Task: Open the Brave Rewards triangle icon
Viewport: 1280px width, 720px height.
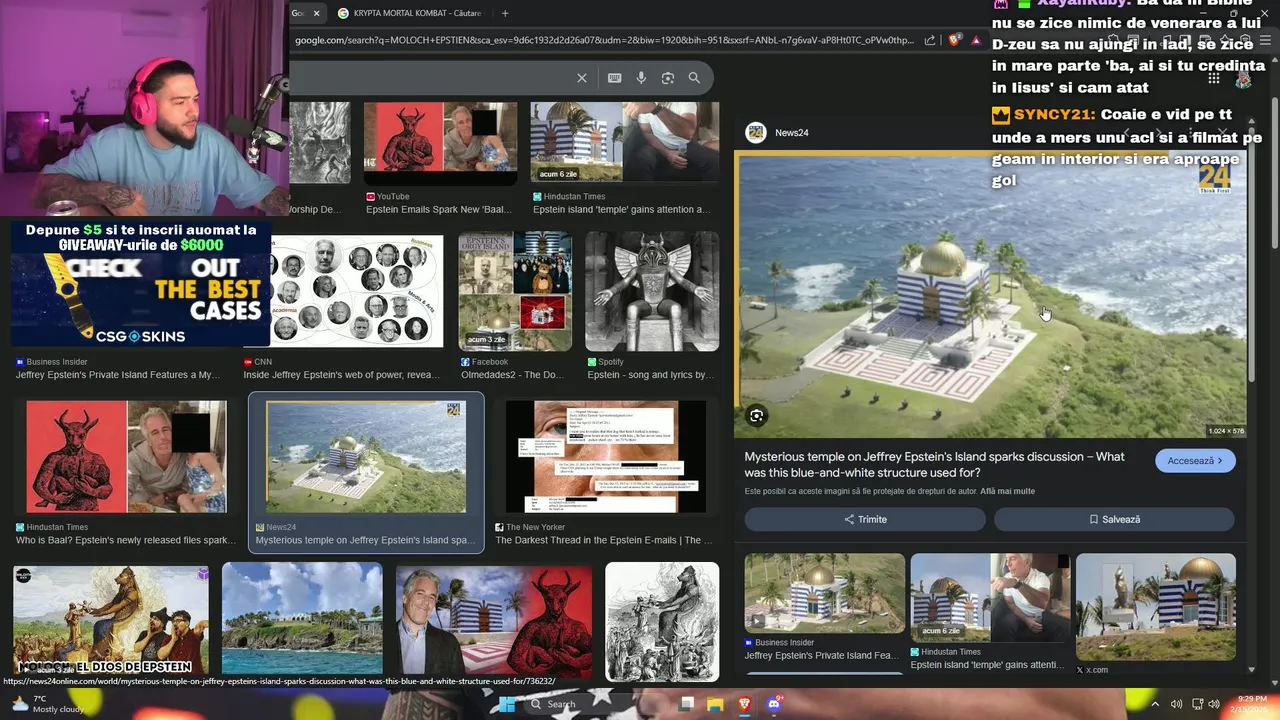Action: point(976,40)
